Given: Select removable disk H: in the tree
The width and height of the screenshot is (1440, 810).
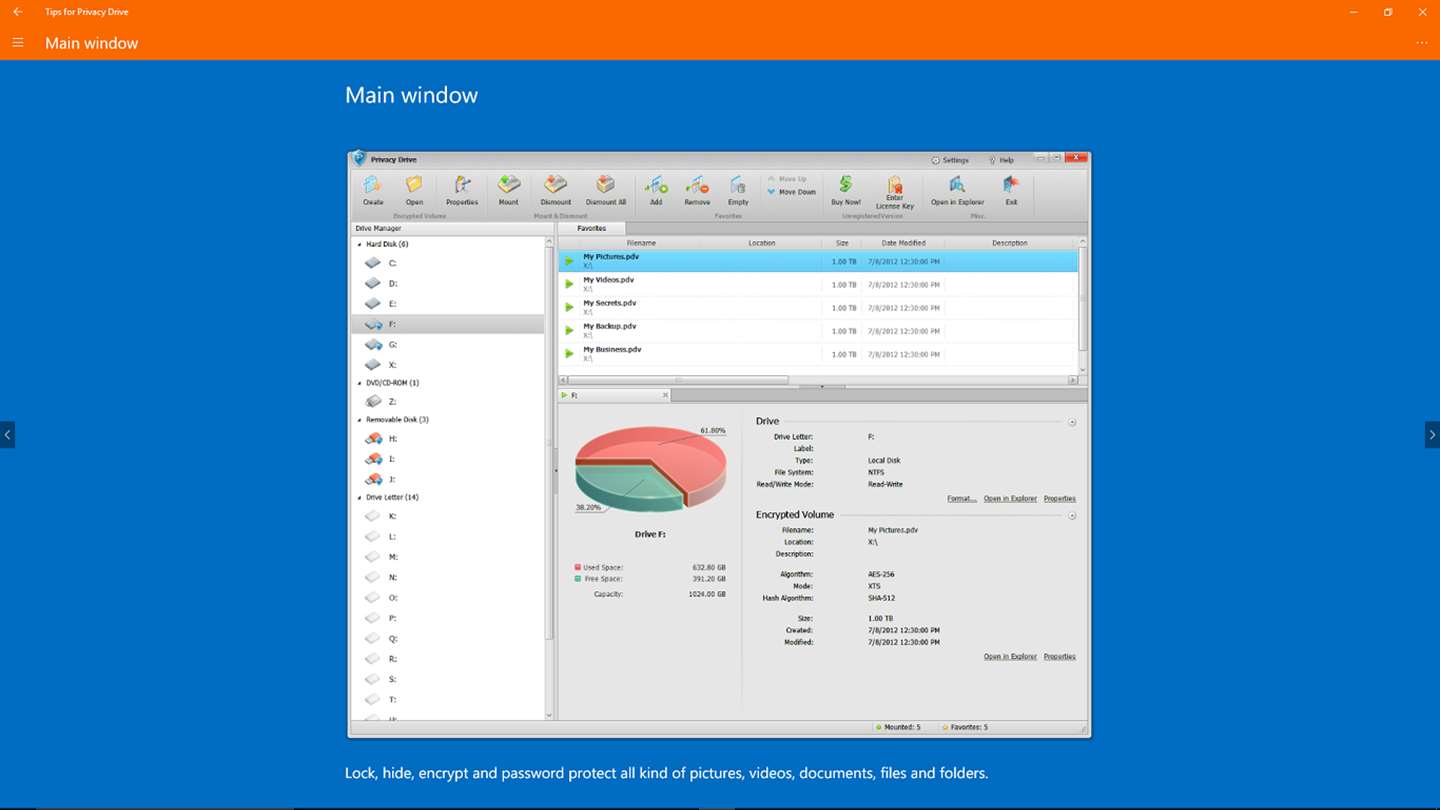Looking at the screenshot, I should pos(447,439).
